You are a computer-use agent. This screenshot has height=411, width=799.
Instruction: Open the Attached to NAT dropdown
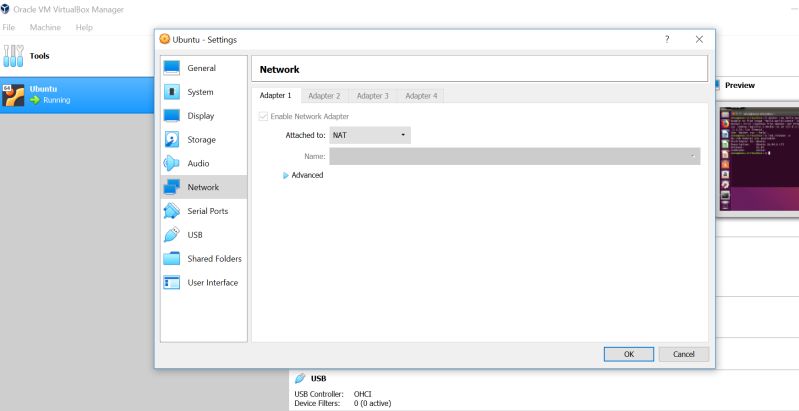[370, 135]
